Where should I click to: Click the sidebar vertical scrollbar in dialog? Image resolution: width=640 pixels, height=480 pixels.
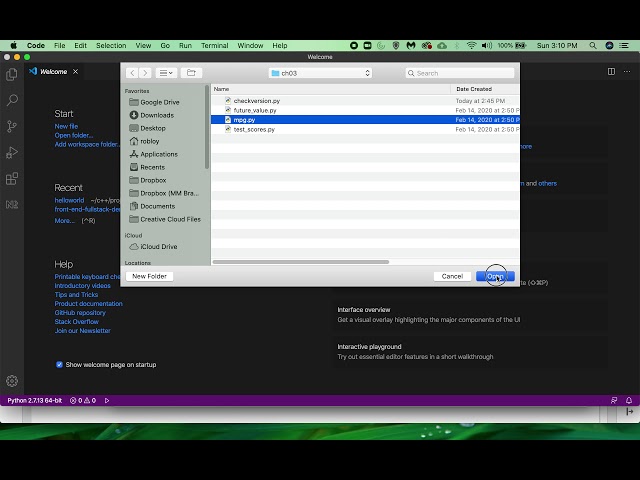207,127
